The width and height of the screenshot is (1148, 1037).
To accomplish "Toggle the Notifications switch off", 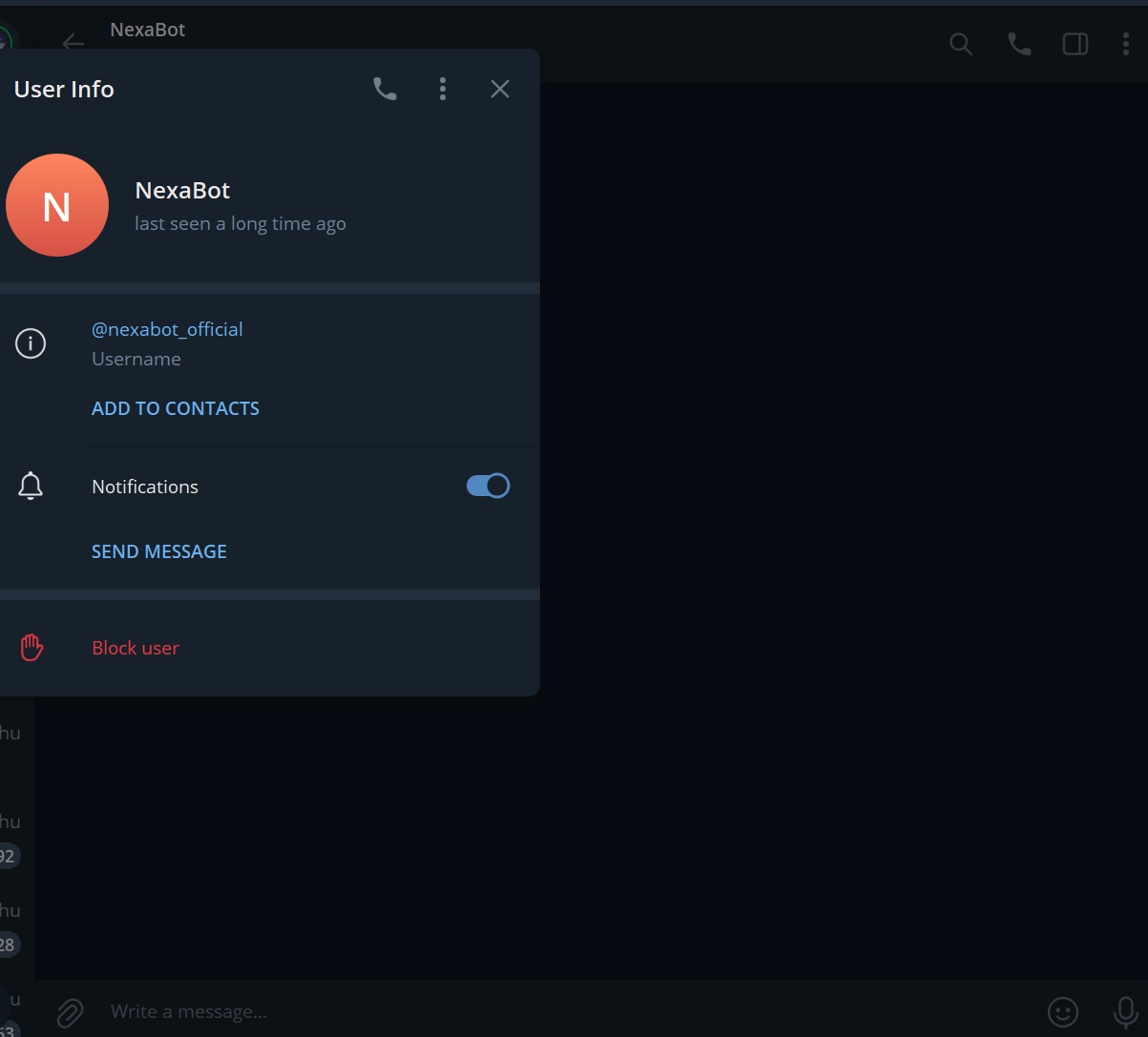I will [x=489, y=486].
